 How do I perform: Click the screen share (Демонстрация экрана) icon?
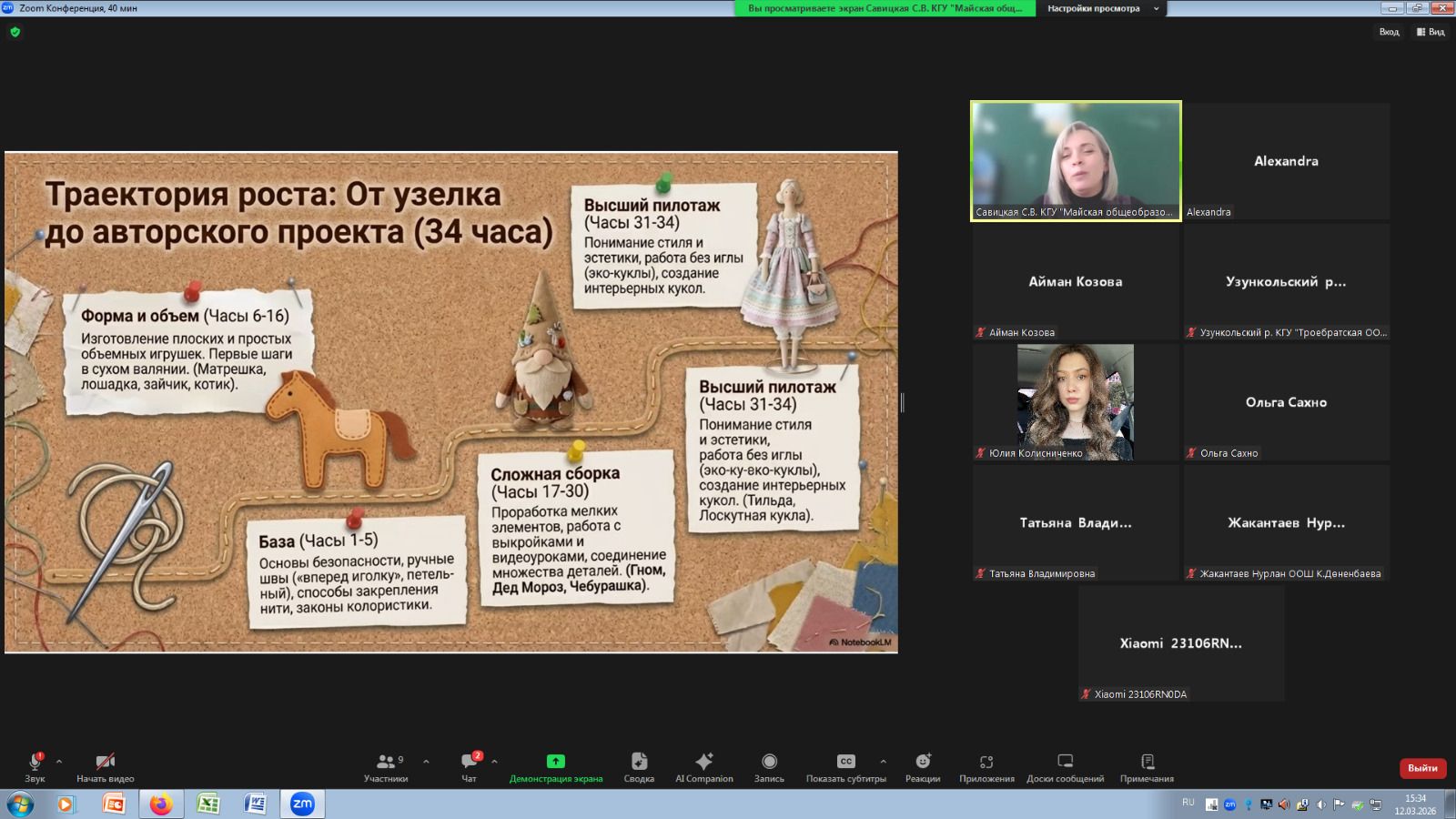(555, 762)
